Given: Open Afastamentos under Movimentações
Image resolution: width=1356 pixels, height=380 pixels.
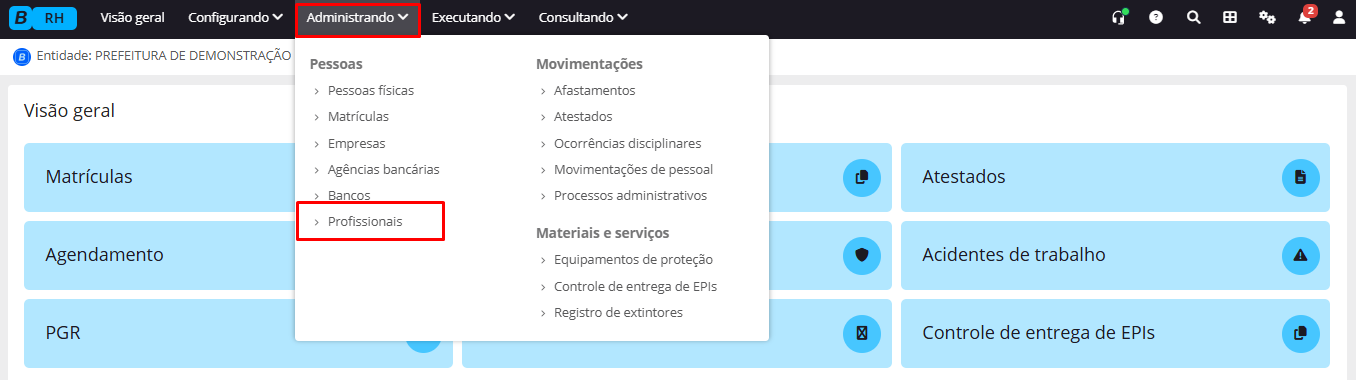Looking at the screenshot, I should pyautogui.click(x=594, y=90).
